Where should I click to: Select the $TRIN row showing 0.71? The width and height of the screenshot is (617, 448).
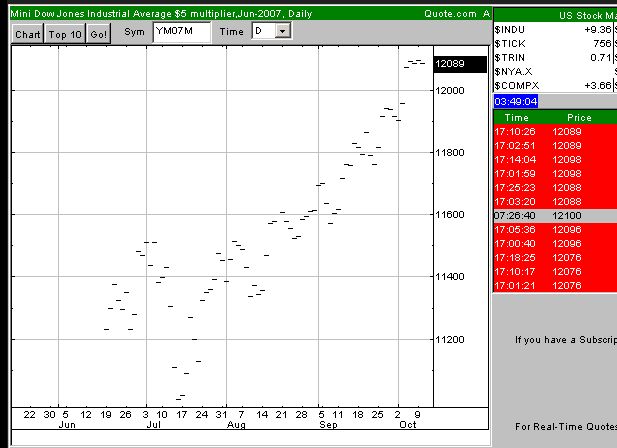coord(555,58)
